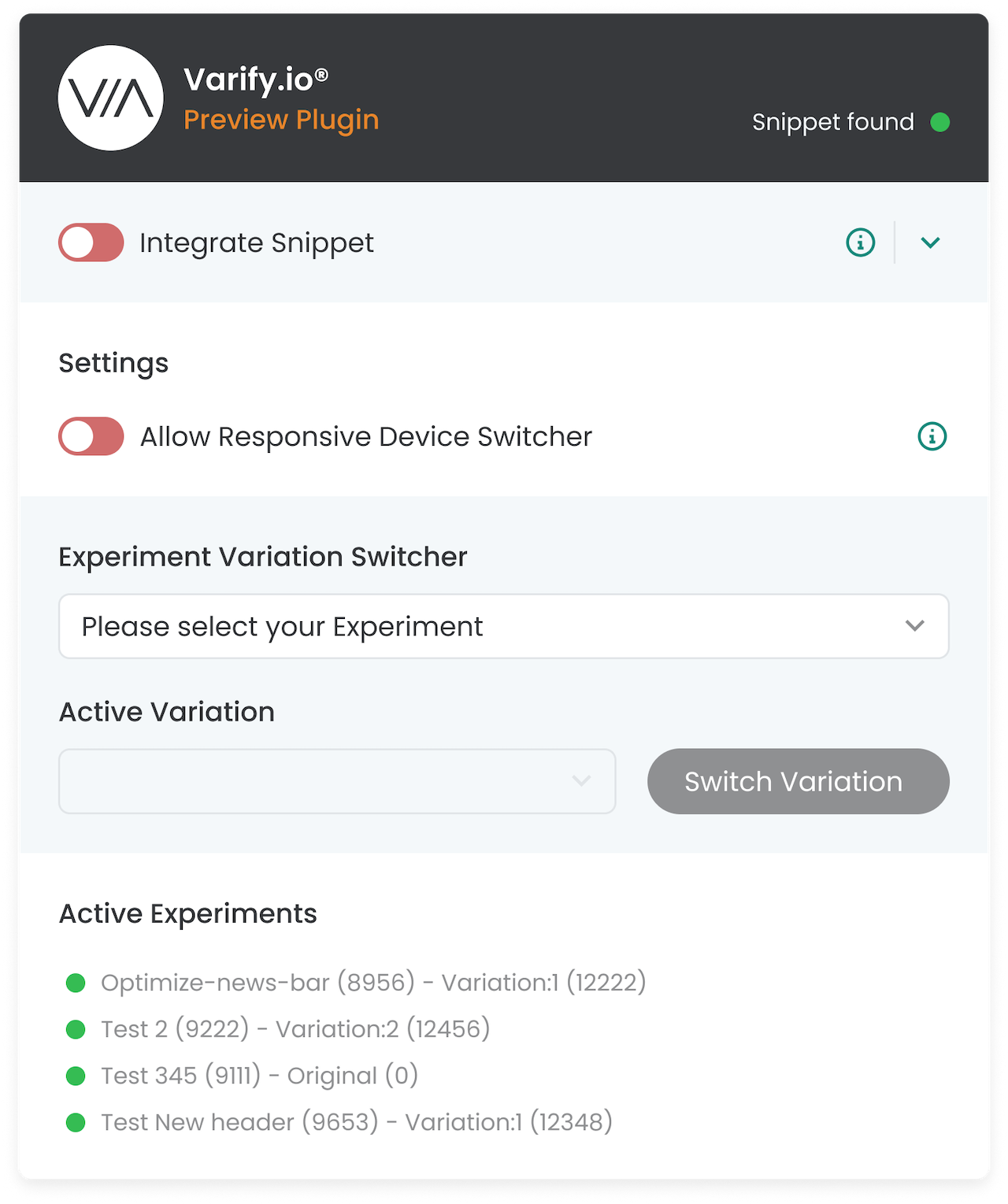
Task: Click the Switch Variation button
Action: click(x=799, y=781)
